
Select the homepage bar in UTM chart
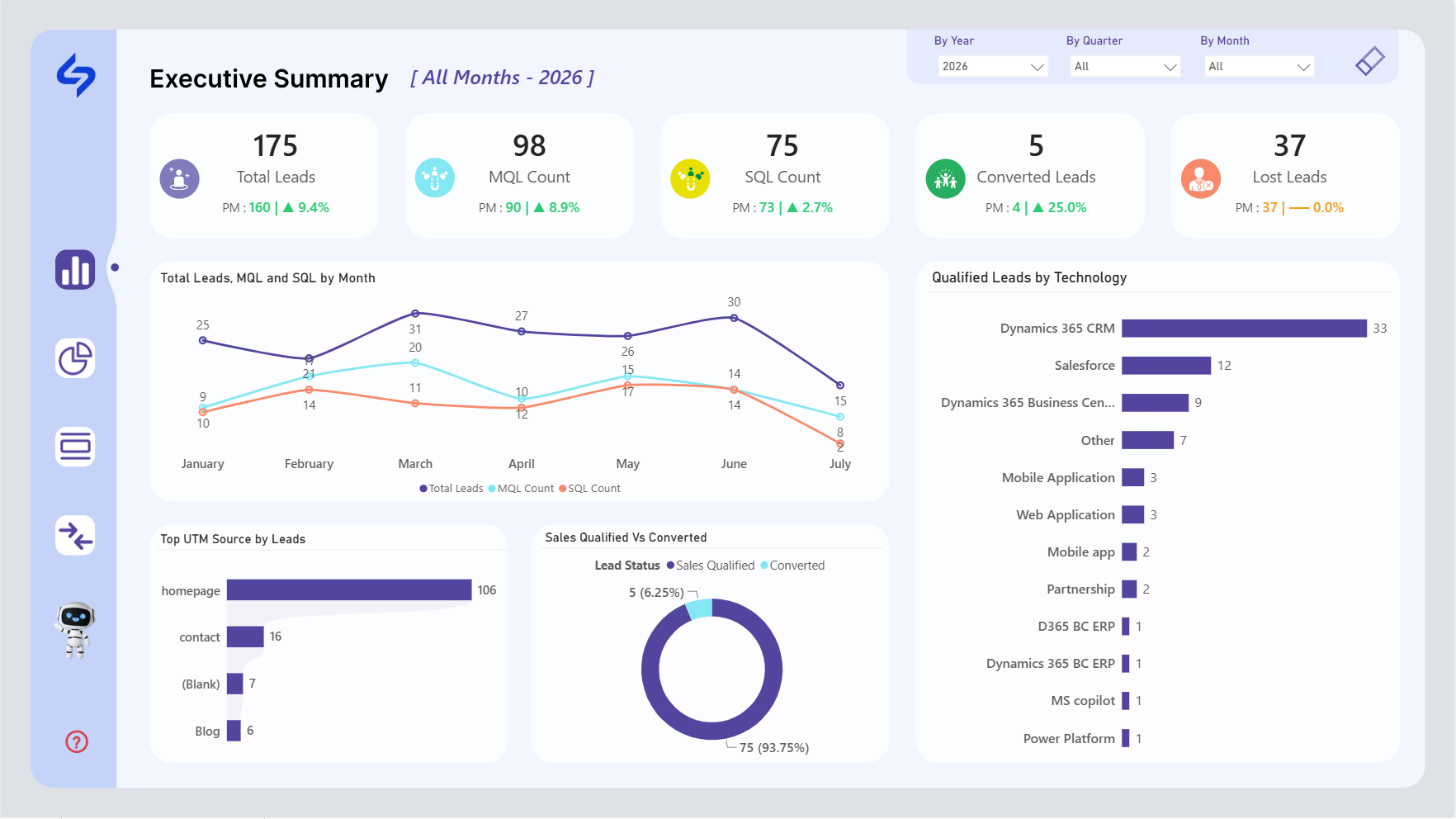[x=349, y=589]
